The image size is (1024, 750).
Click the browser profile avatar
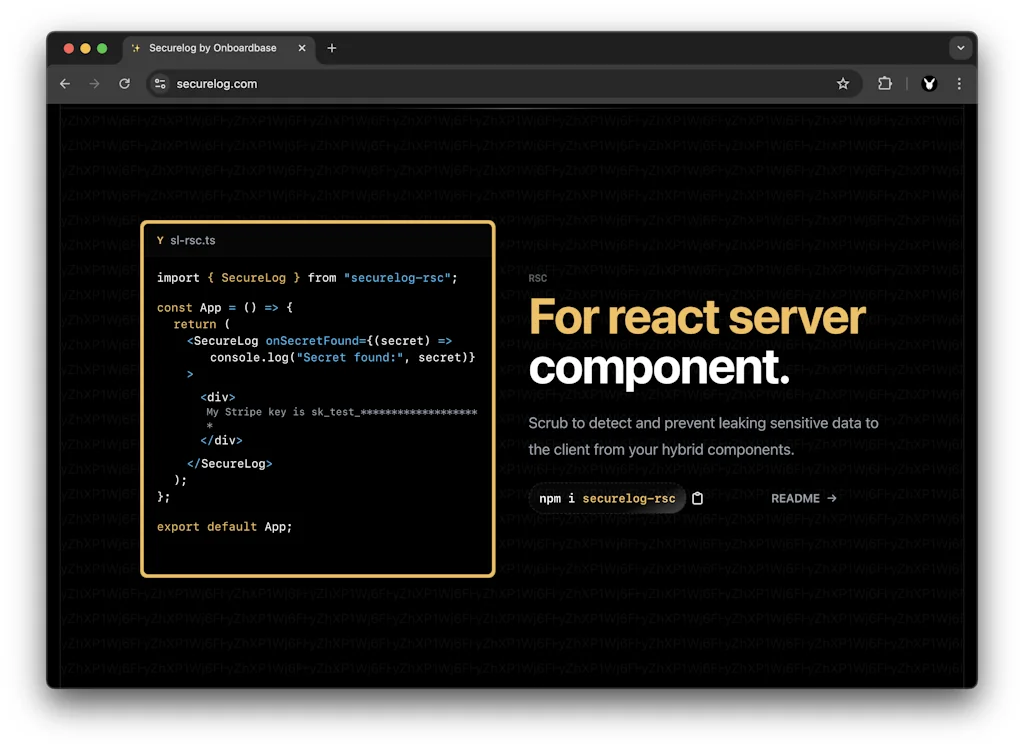click(929, 84)
